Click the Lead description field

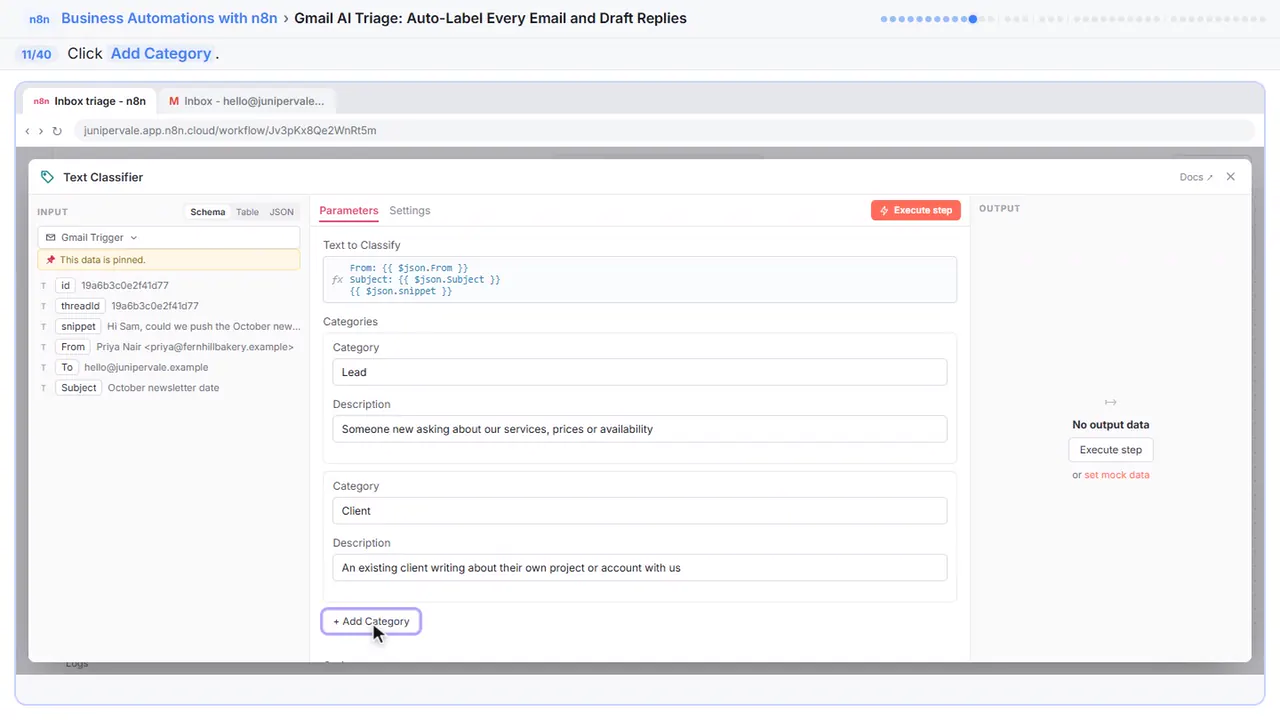click(640, 429)
